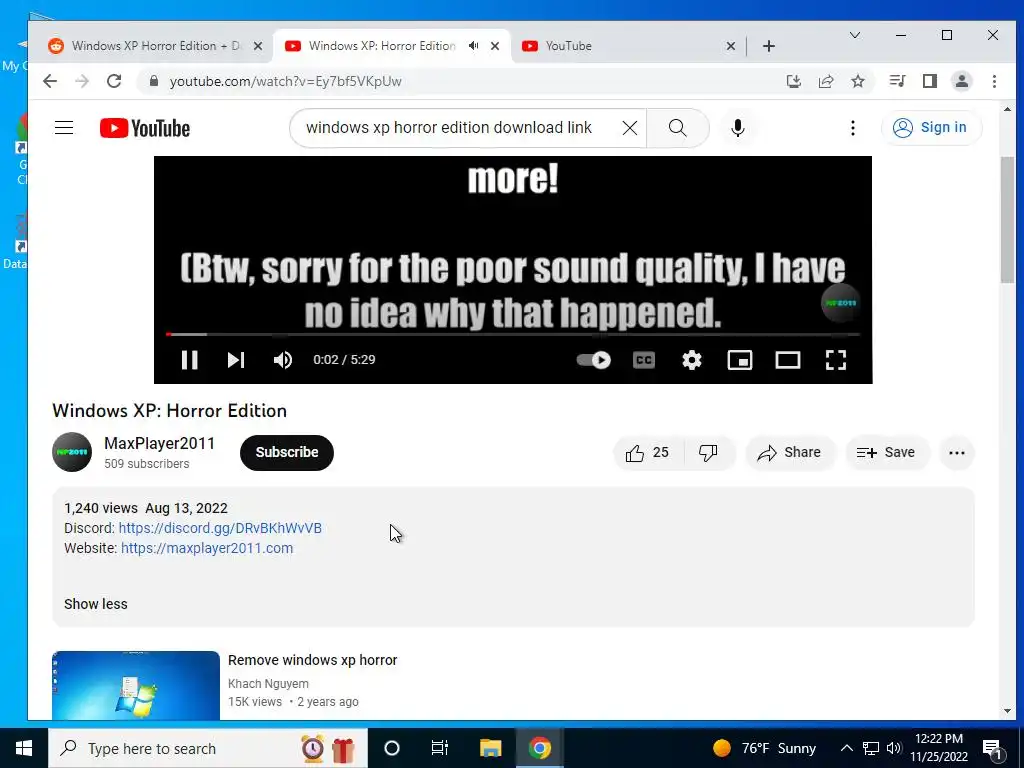Expand the Chrome tab search chevron

click(x=854, y=35)
